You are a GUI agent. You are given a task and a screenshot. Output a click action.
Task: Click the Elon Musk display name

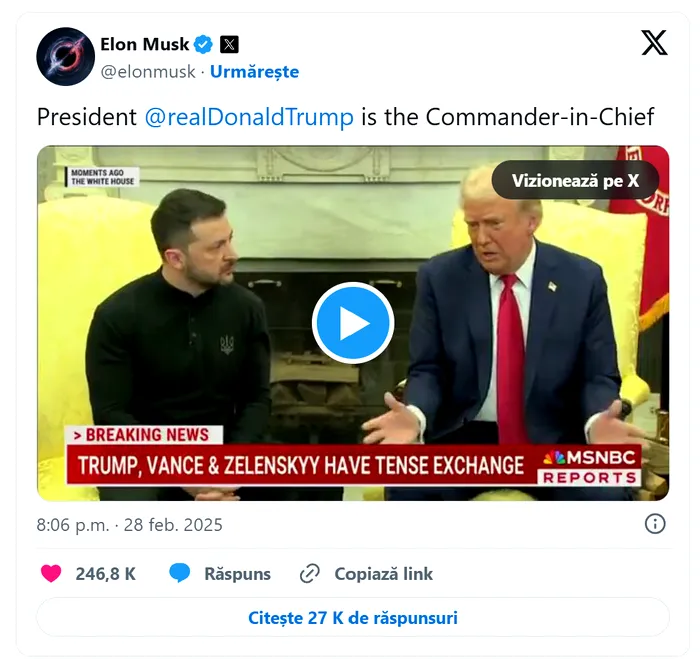[x=145, y=44]
